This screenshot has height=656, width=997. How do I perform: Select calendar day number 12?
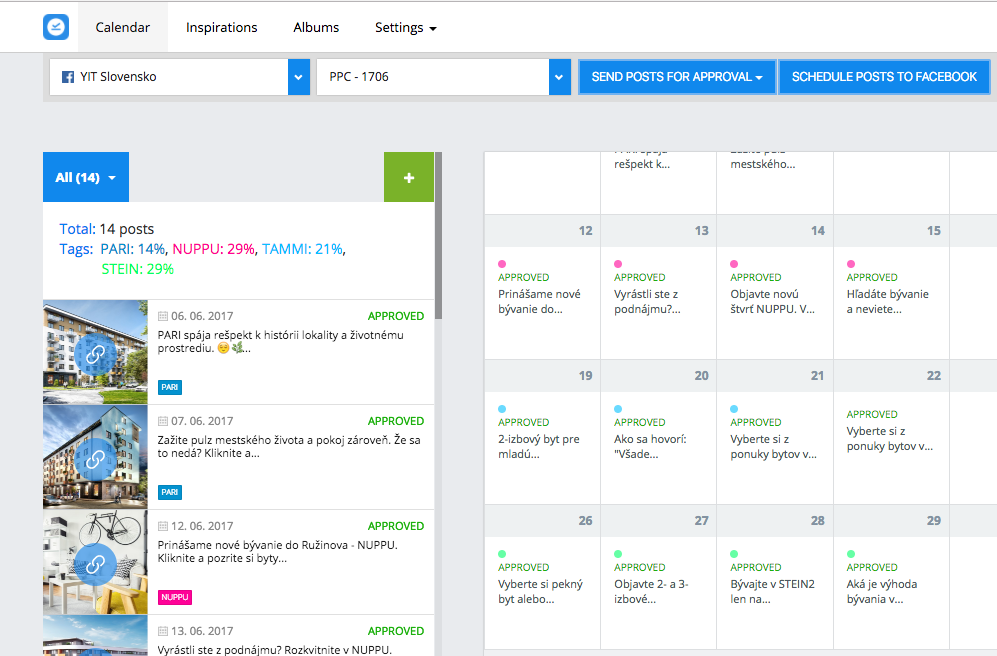pos(586,231)
